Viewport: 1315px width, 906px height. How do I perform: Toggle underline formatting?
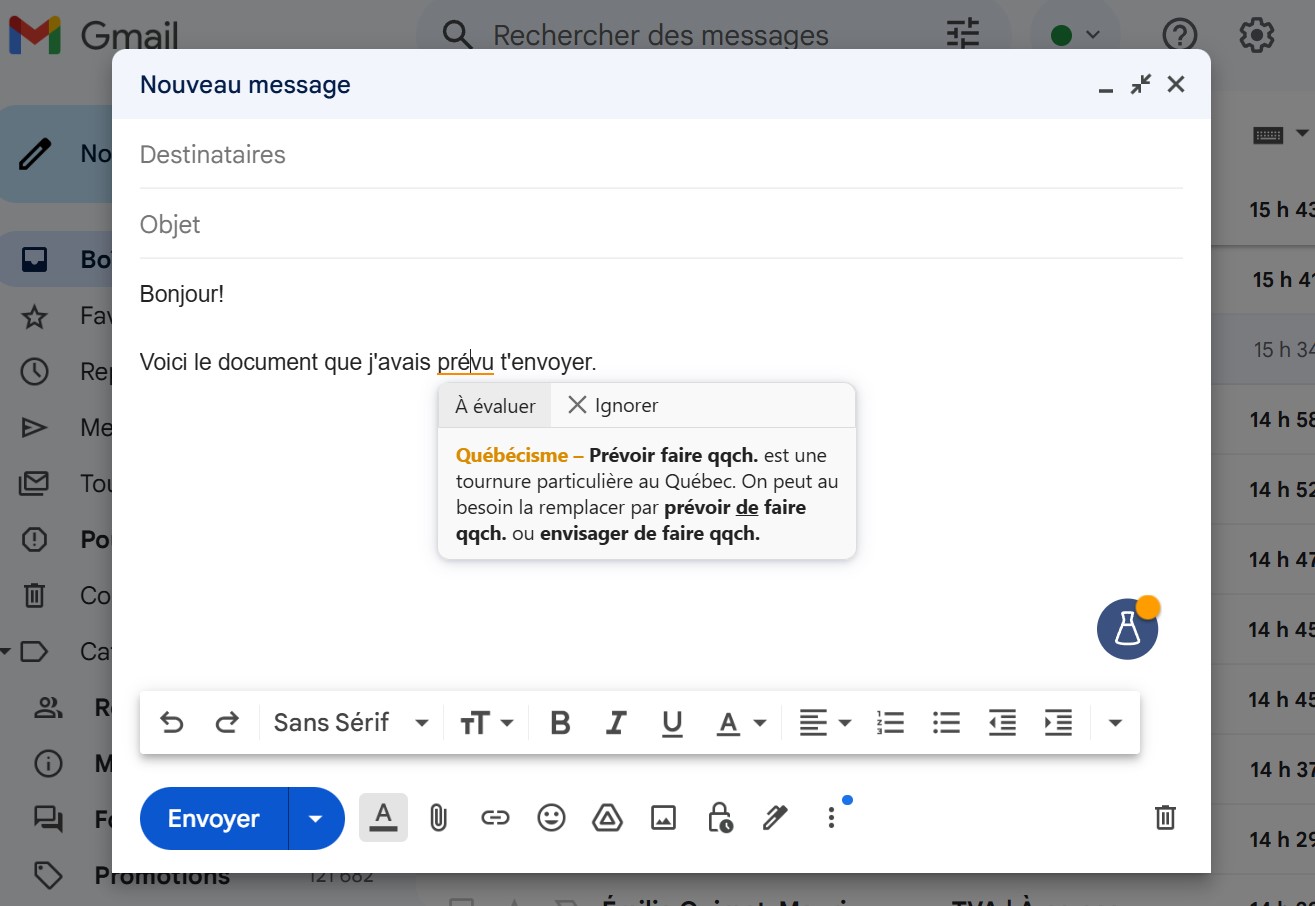click(x=673, y=723)
